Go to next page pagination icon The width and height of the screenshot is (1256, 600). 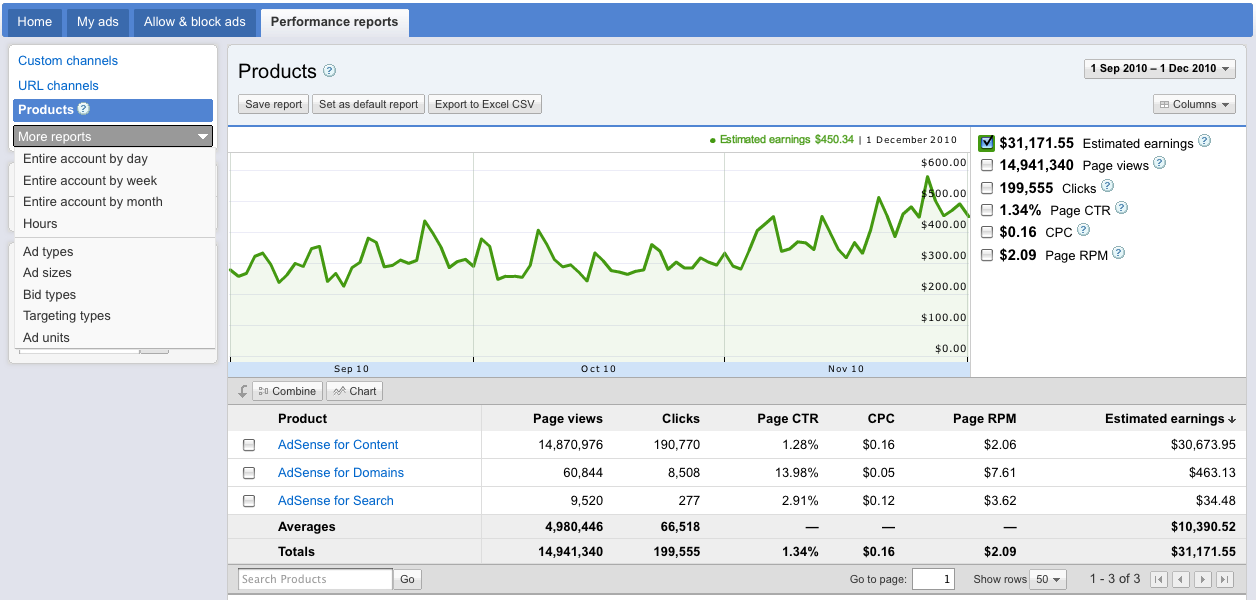[x=1203, y=579]
